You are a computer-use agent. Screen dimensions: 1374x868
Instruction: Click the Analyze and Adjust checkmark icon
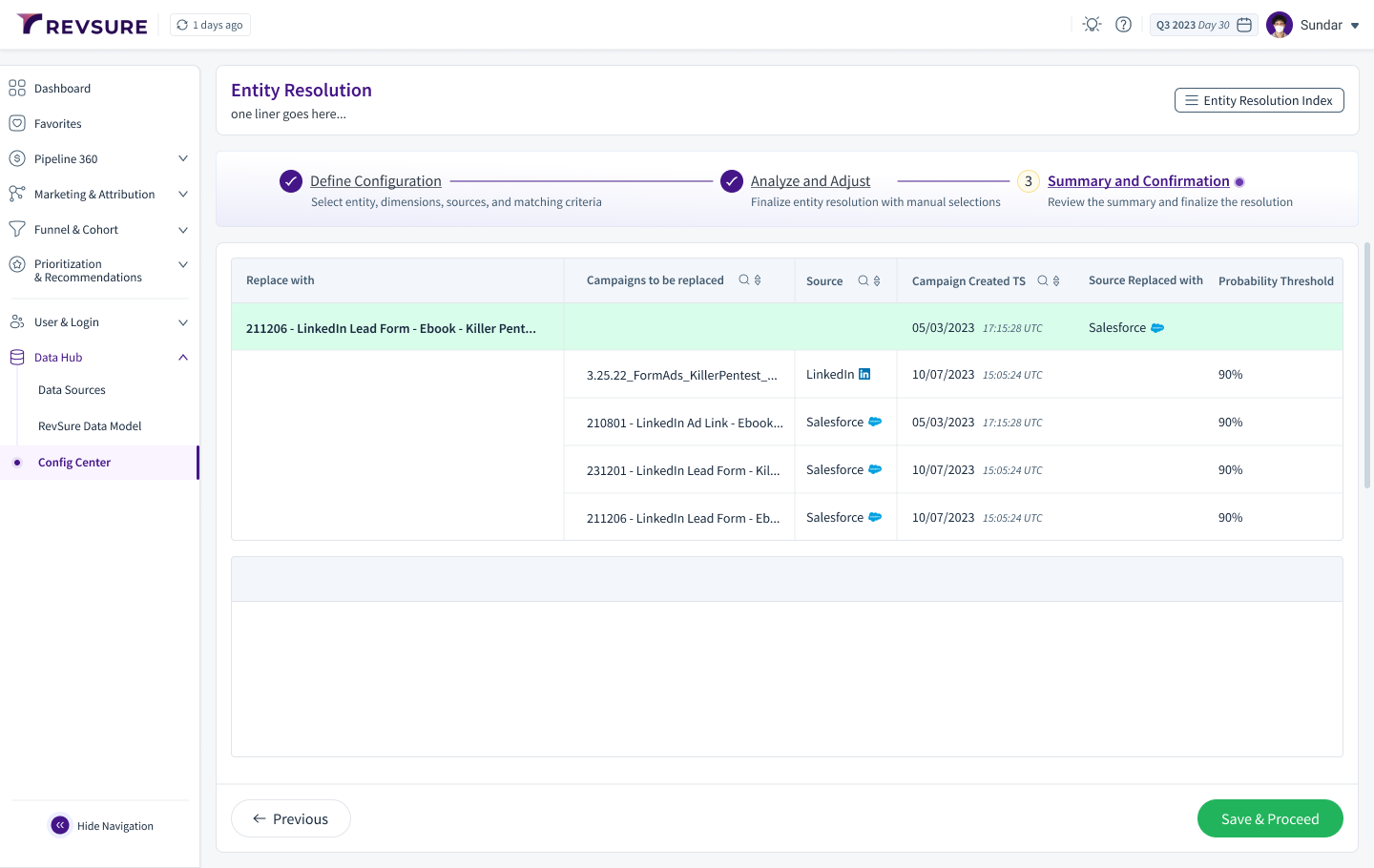732,181
